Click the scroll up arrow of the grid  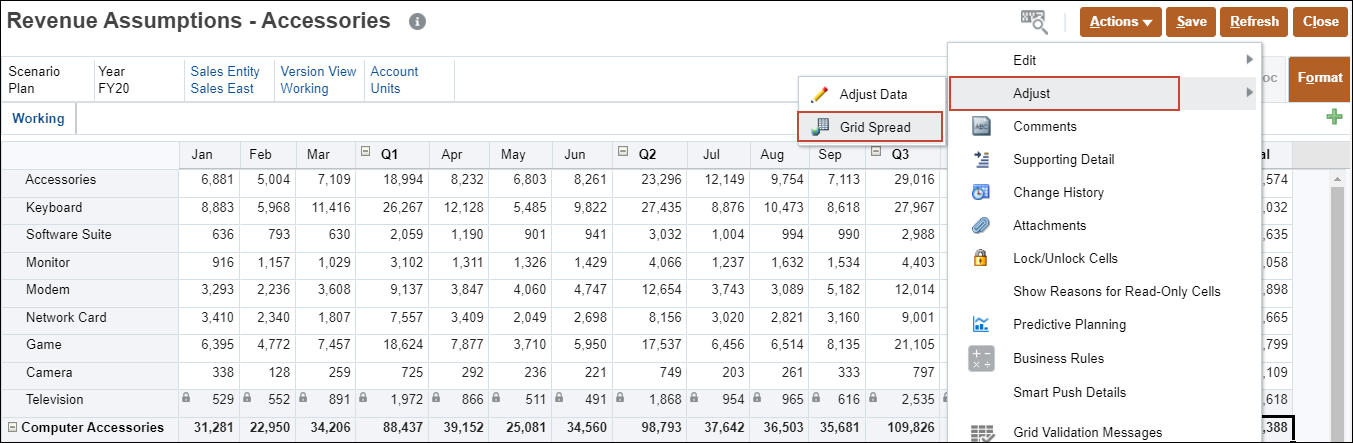1337,178
